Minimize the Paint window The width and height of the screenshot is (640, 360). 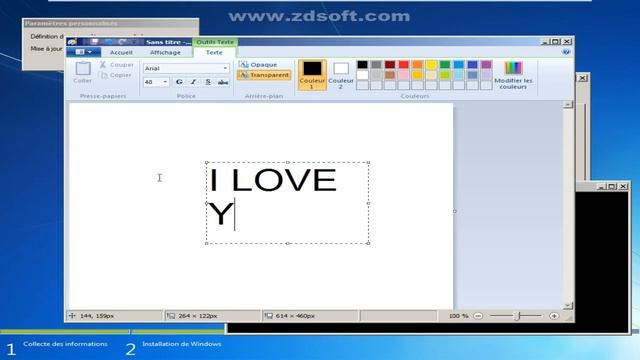point(545,42)
